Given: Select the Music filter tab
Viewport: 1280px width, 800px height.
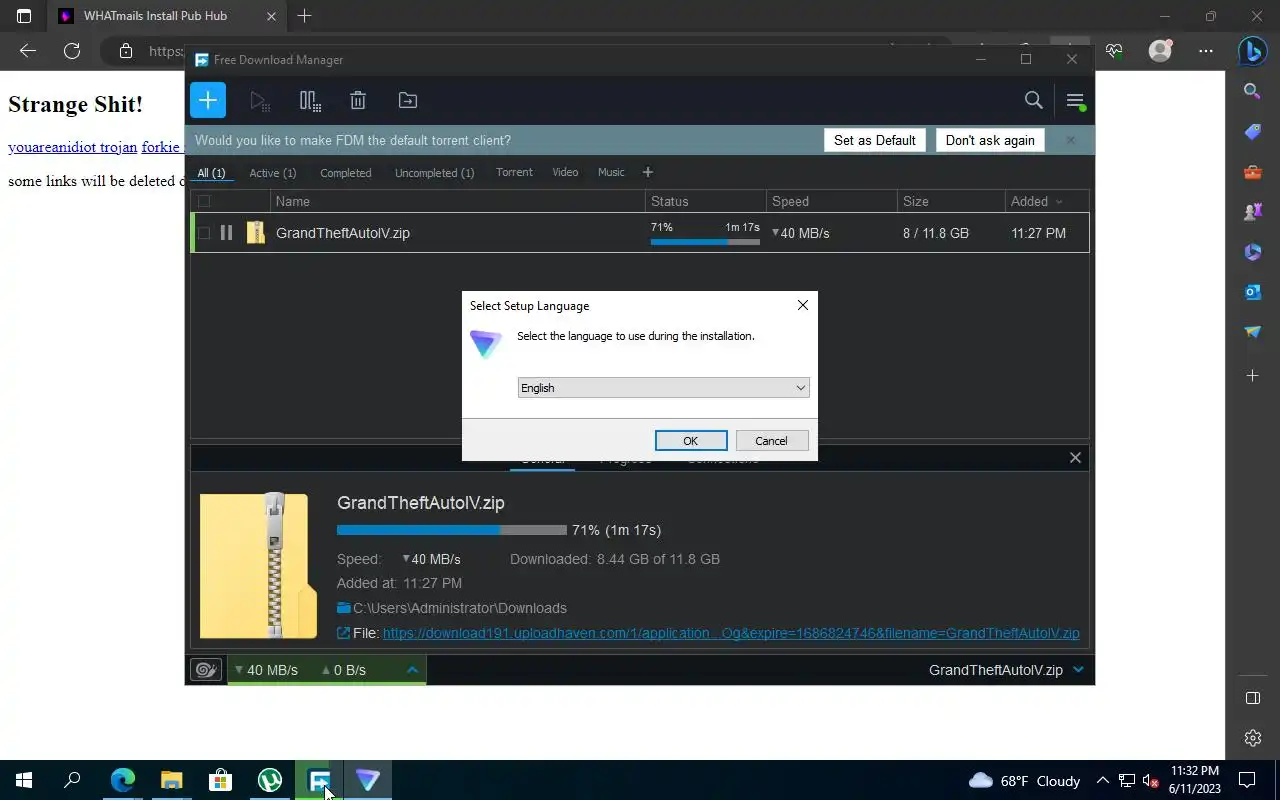Looking at the screenshot, I should click(x=611, y=172).
